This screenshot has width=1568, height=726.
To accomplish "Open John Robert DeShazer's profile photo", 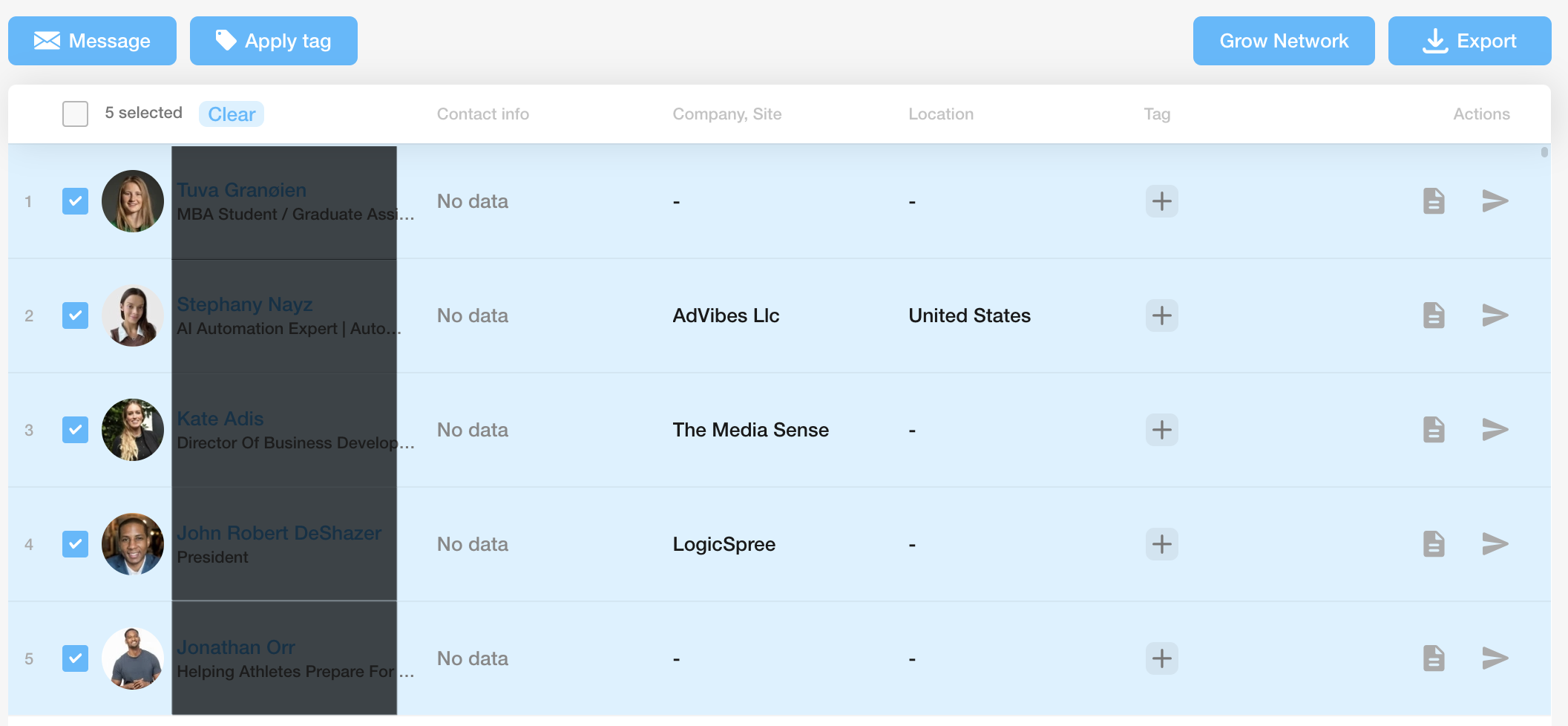I will [x=133, y=544].
